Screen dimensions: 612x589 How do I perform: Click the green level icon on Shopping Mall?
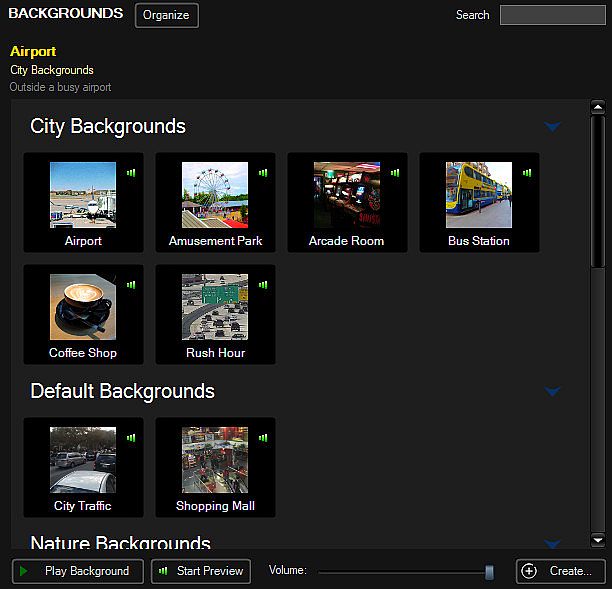click(263, 438)
